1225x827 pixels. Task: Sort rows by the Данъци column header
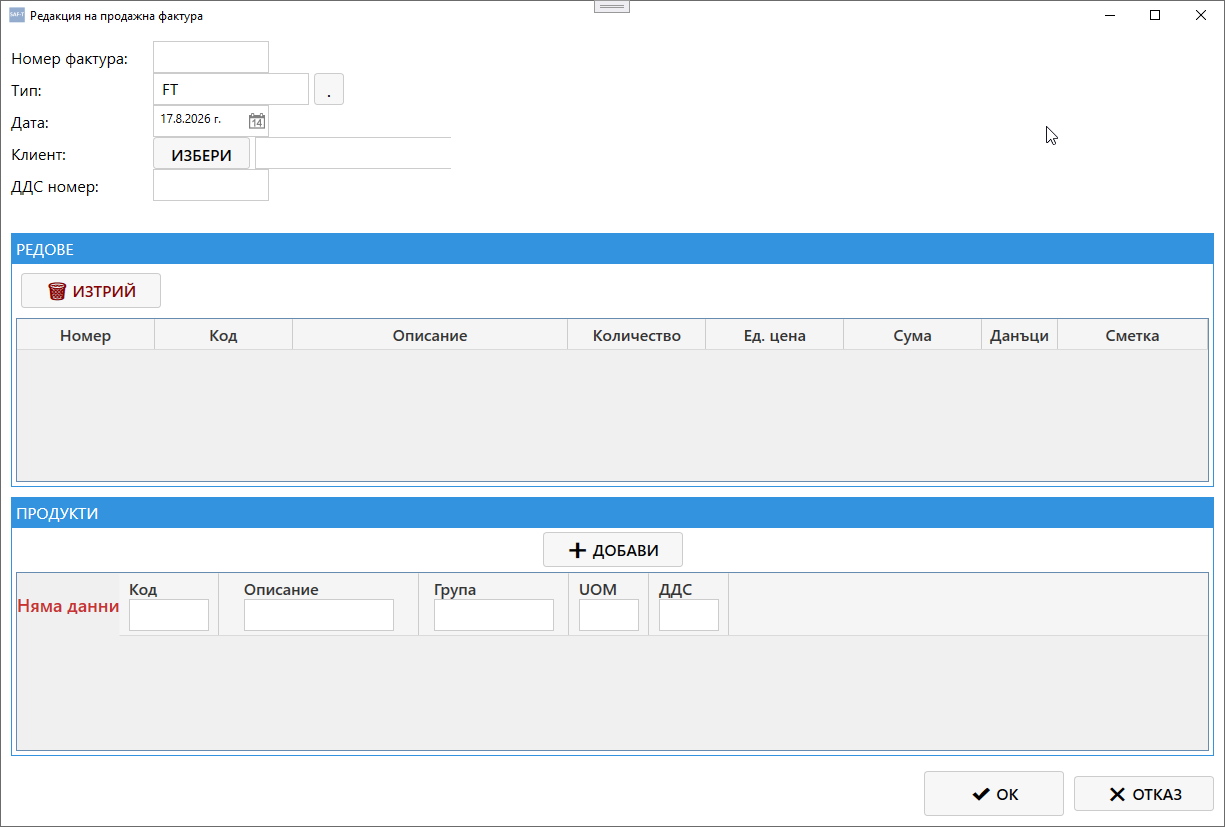tap(1020, 335)
